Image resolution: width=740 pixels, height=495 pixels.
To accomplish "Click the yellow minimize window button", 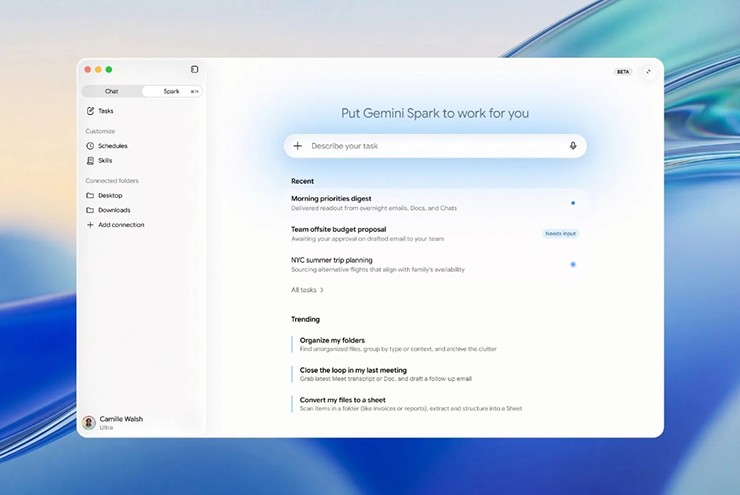I will 98,69.
